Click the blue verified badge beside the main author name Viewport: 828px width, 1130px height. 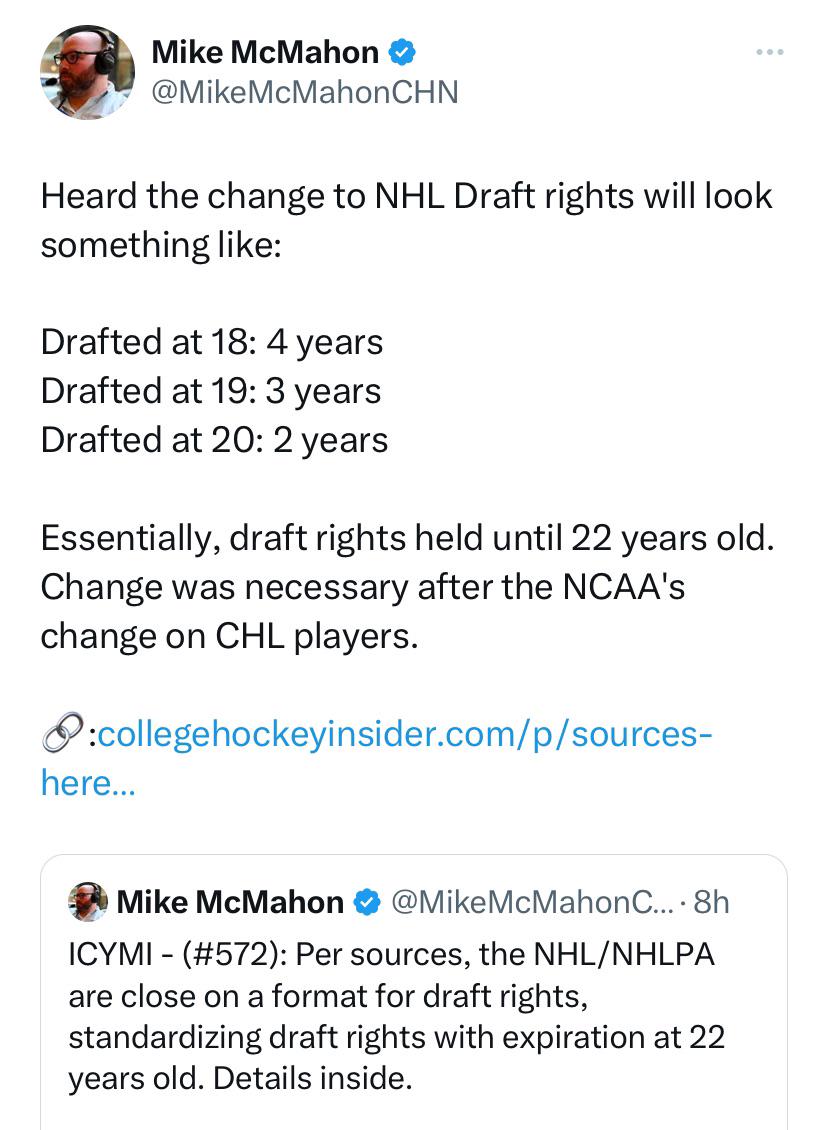402,53
